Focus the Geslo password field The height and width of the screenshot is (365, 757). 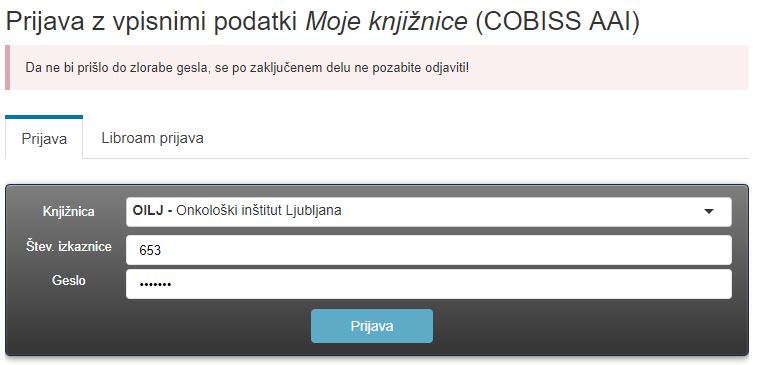(x=429, y=284)
